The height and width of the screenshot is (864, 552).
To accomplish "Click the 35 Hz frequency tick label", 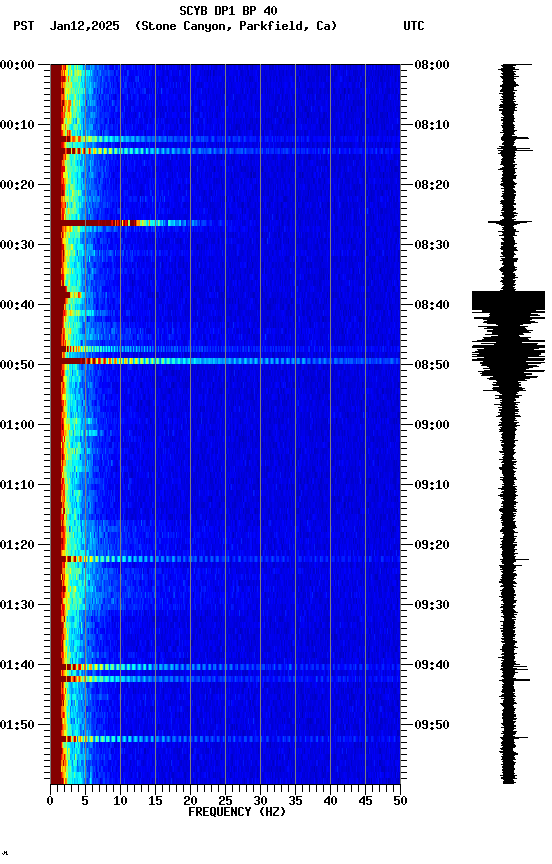I will 295,801.
